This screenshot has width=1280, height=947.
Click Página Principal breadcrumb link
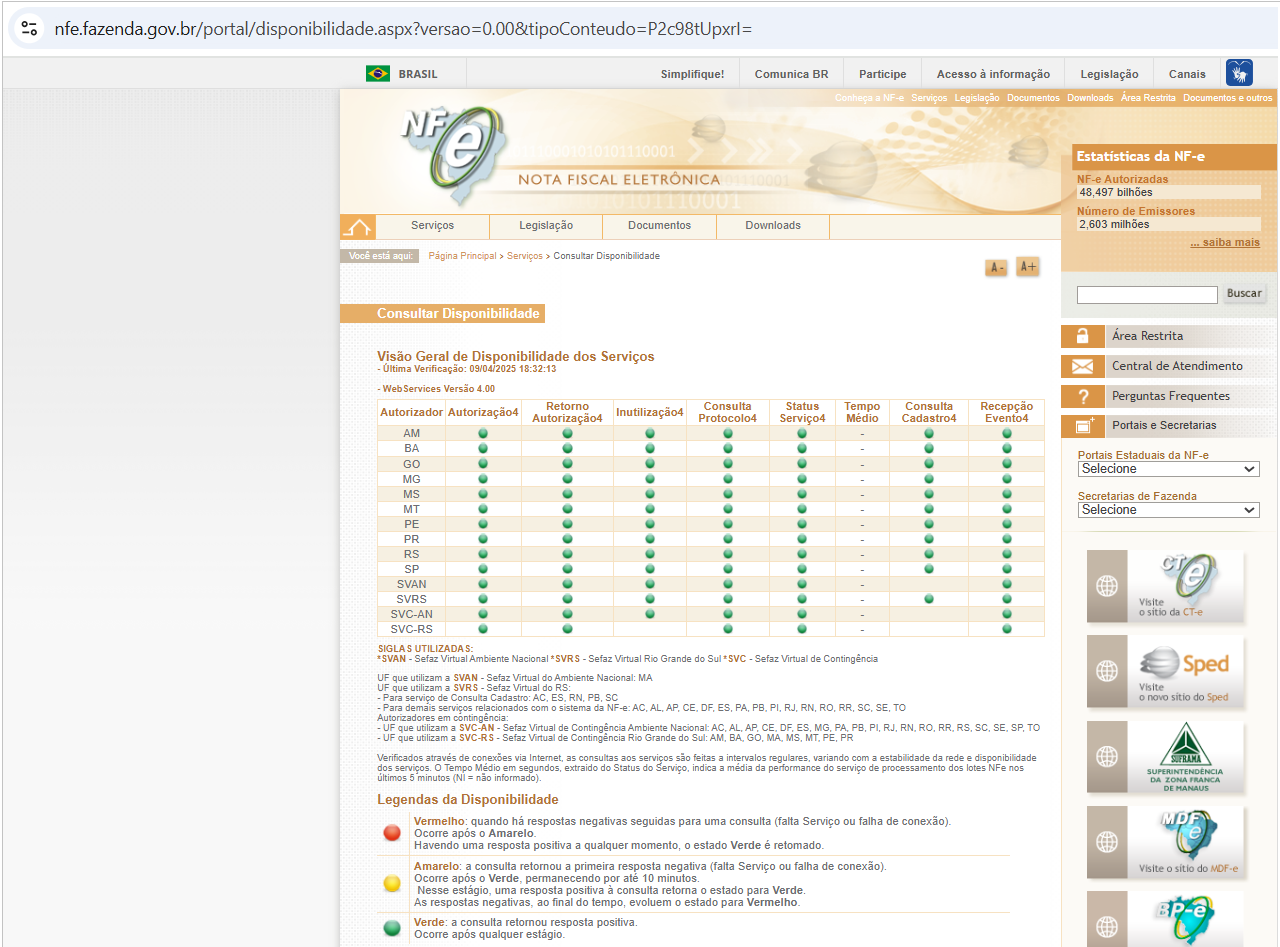click(x=462, y=256)
